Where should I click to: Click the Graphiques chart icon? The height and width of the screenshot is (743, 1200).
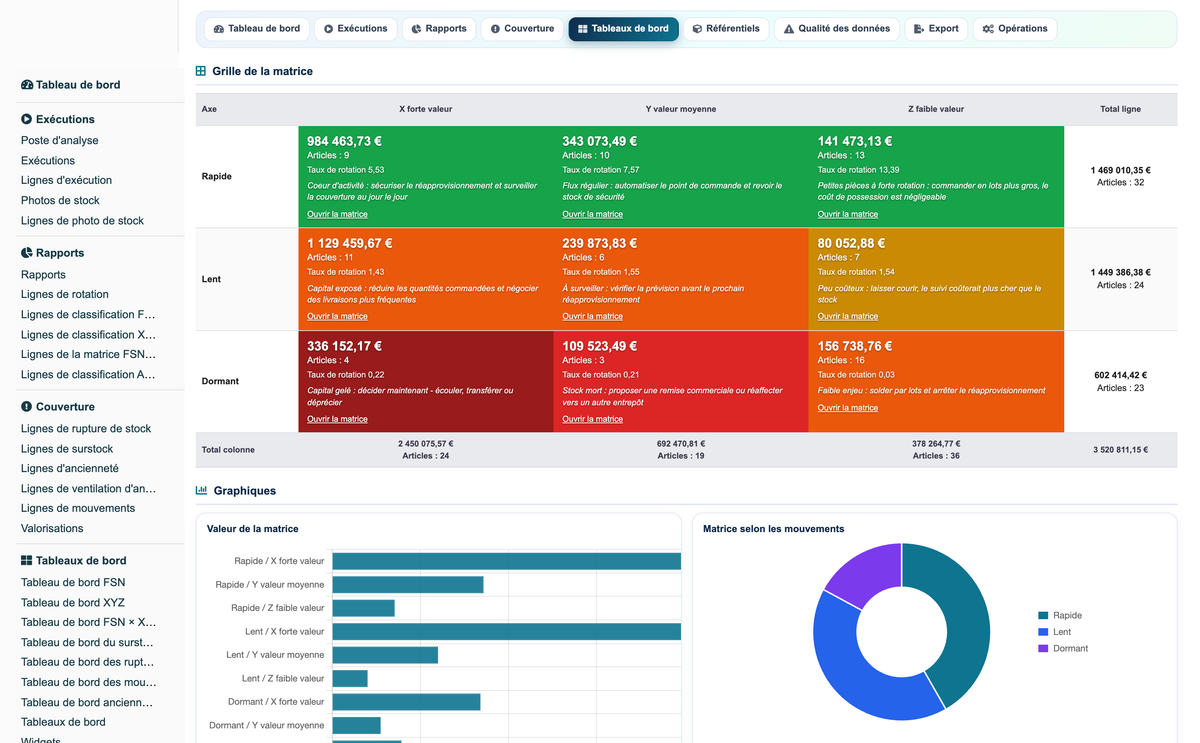tap(201, 491)
